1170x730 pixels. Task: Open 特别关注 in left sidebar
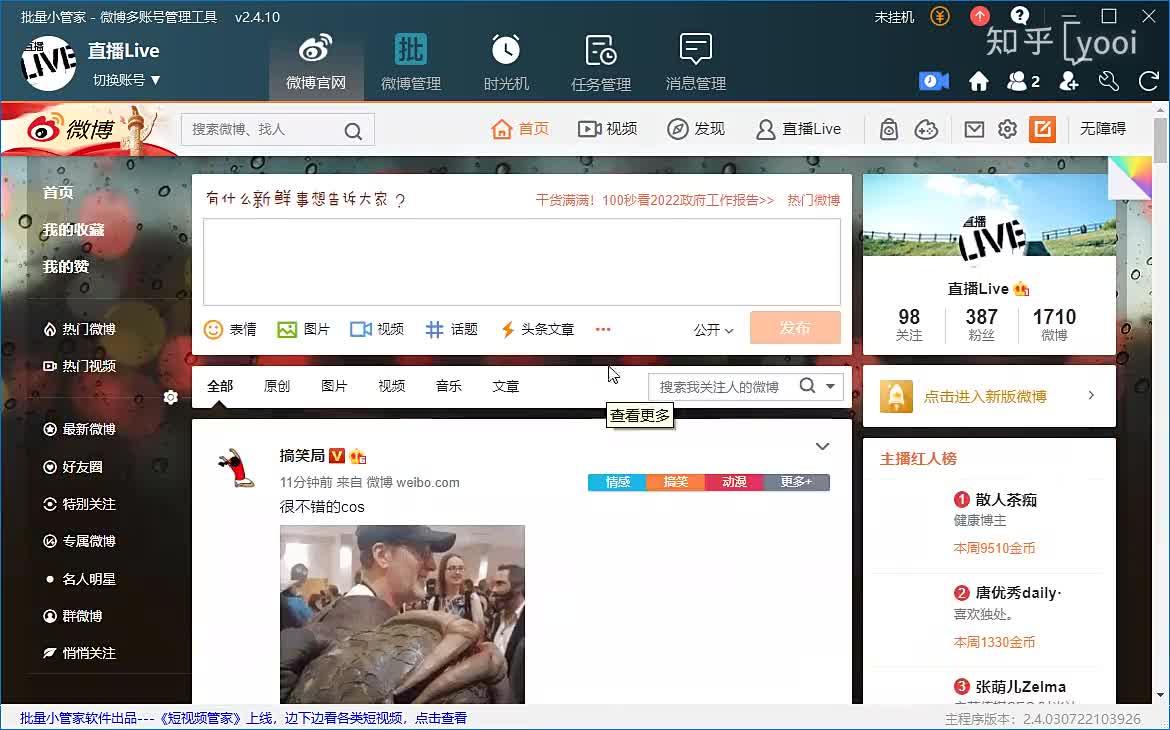pyautogui.click(x=80, y=504)
